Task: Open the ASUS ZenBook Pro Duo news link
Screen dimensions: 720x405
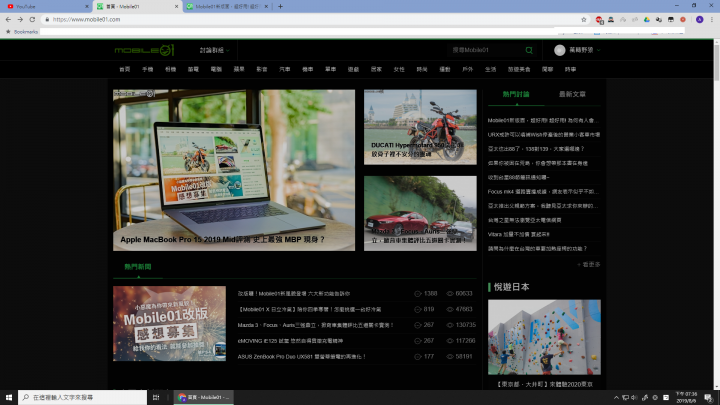Action: 301,356
